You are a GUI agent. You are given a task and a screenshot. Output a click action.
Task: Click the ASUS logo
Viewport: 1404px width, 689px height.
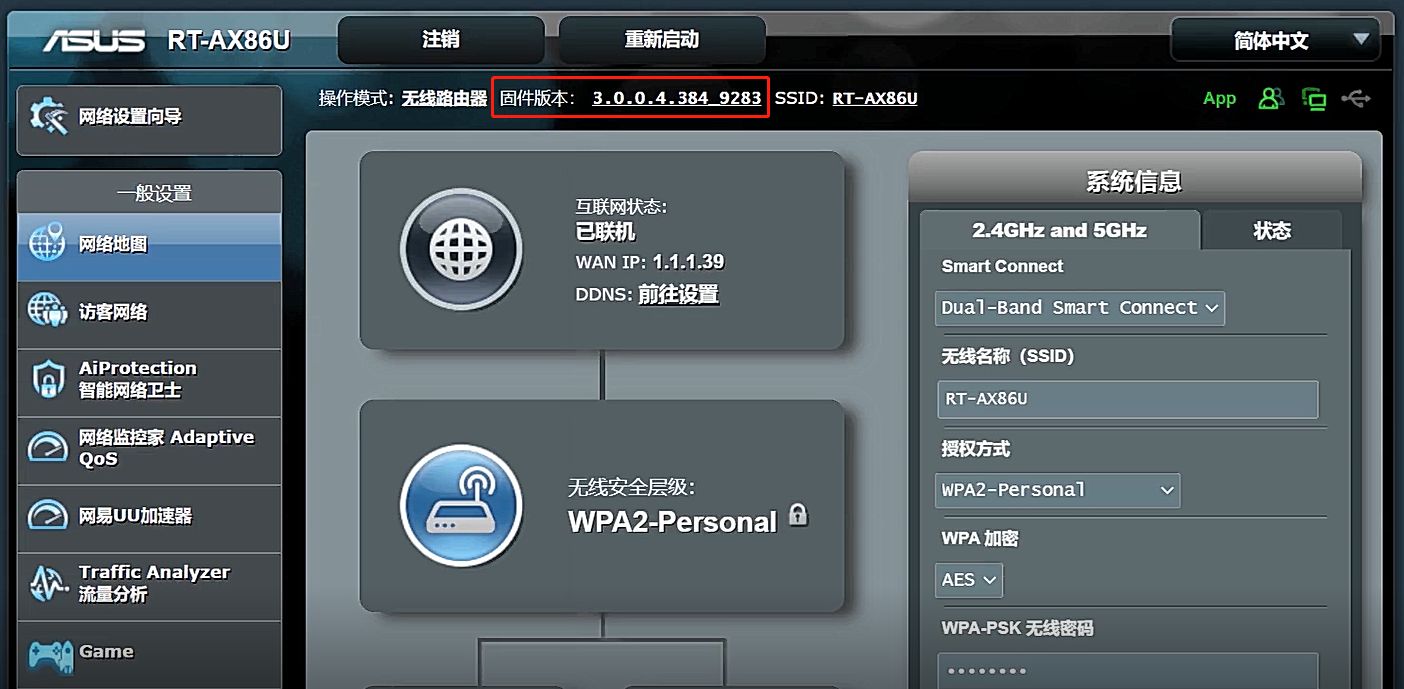click(x=94, y=40)
